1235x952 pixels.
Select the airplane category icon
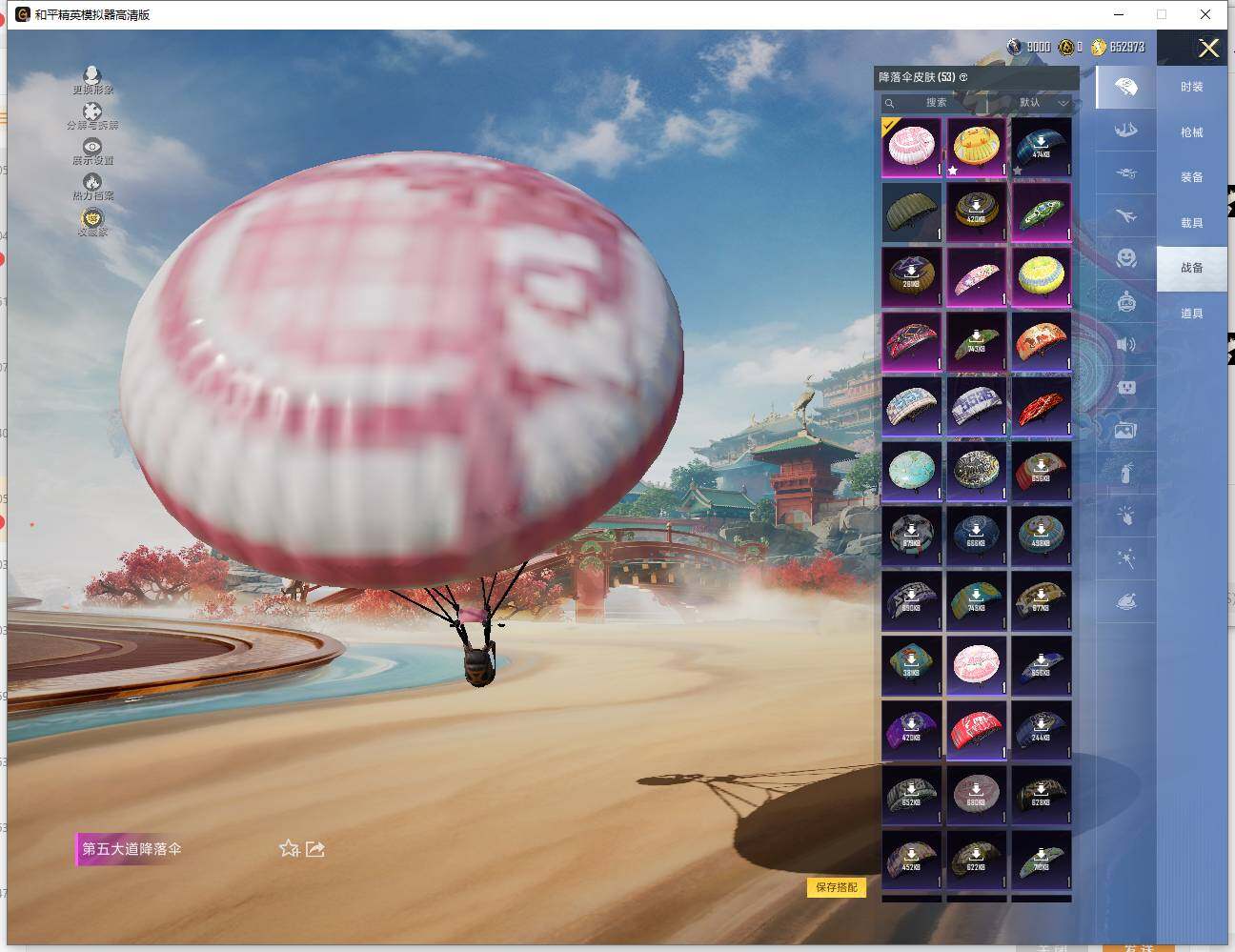point(1125,216)
